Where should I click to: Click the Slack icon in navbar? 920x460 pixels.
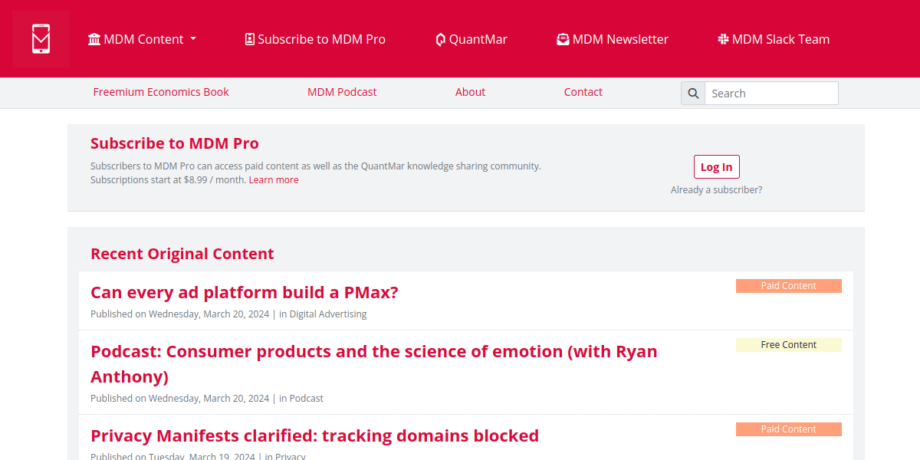pyautogui.click(x=723, y=40)
